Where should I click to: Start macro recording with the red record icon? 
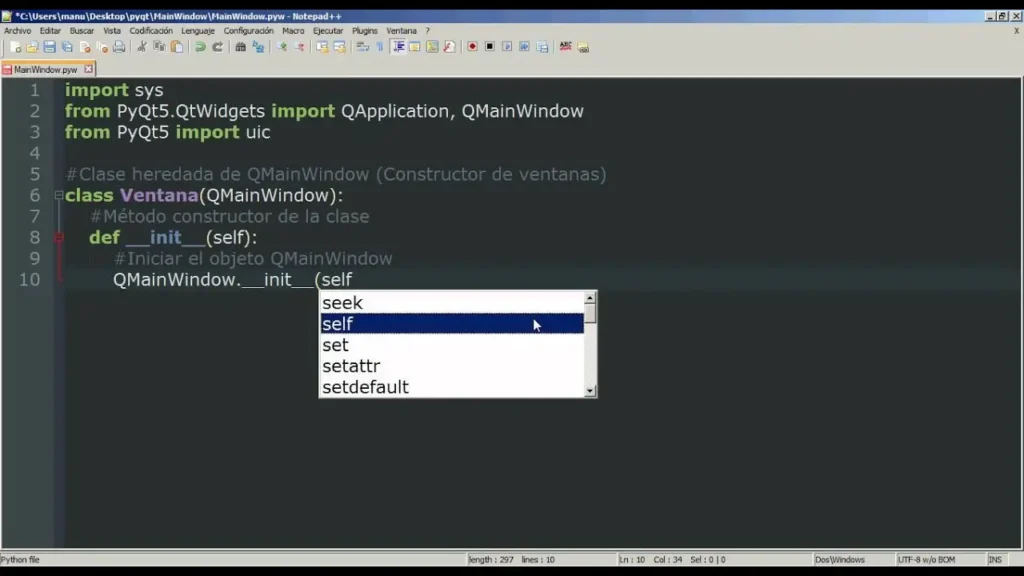[473, 47]
